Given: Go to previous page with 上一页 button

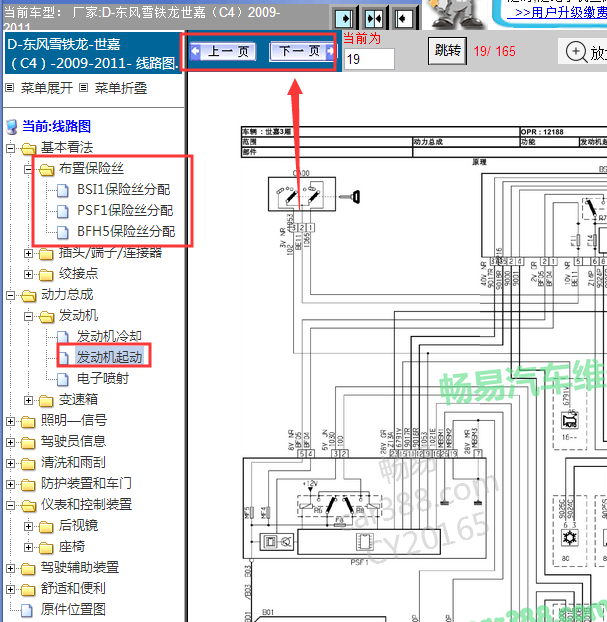Looking at the screenshot, I should (223, 52).
